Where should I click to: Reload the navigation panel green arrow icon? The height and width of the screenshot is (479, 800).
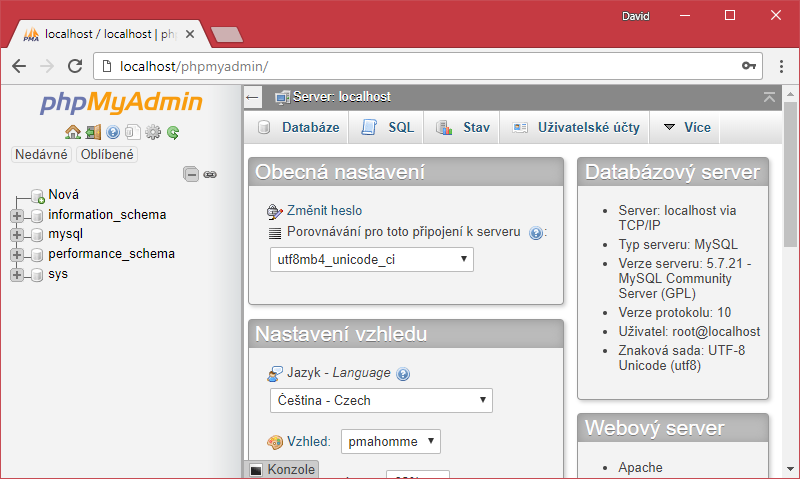pyautogui.click(x=173, y=133)
